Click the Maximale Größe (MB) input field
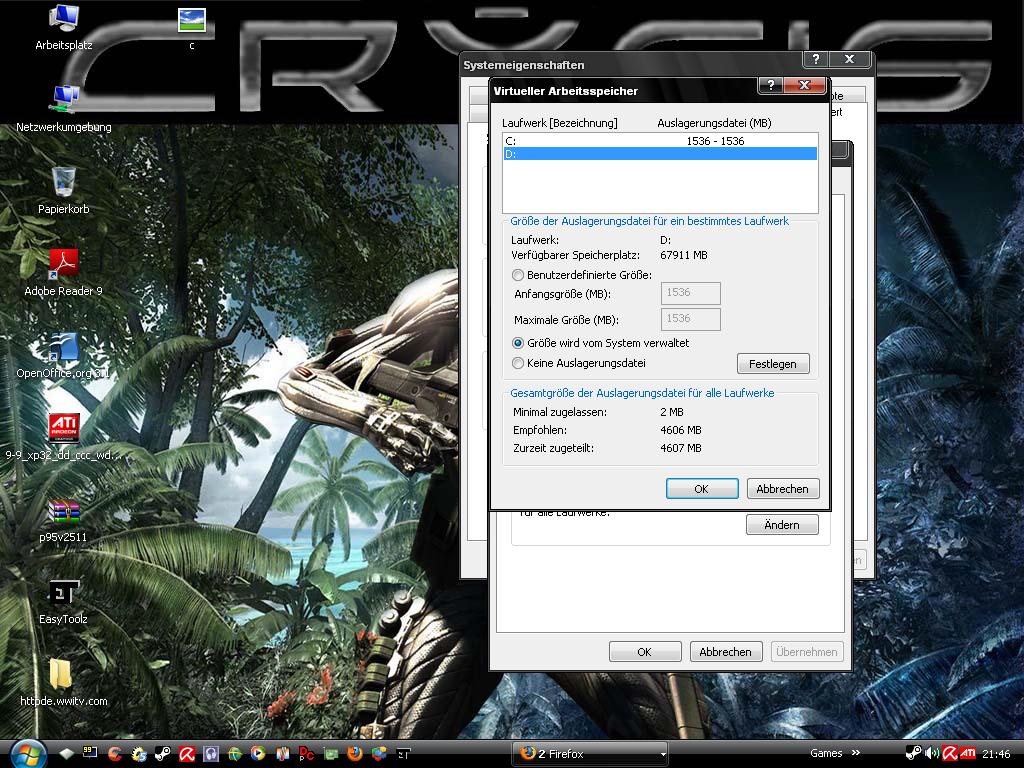The image size is (1024, 768). (691, 319)
